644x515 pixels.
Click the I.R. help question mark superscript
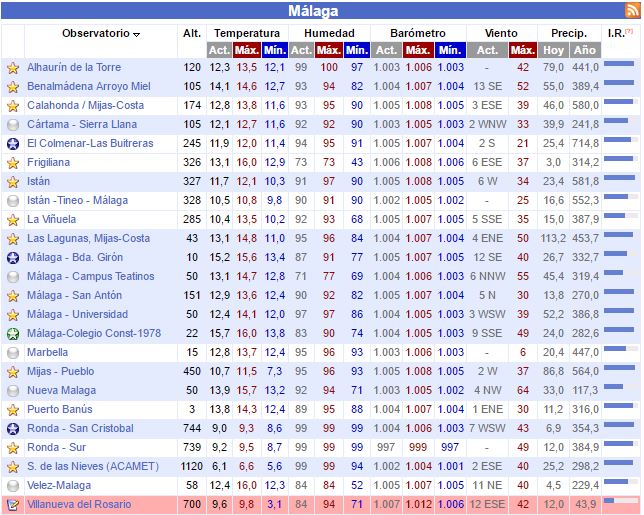click(629, 31)
